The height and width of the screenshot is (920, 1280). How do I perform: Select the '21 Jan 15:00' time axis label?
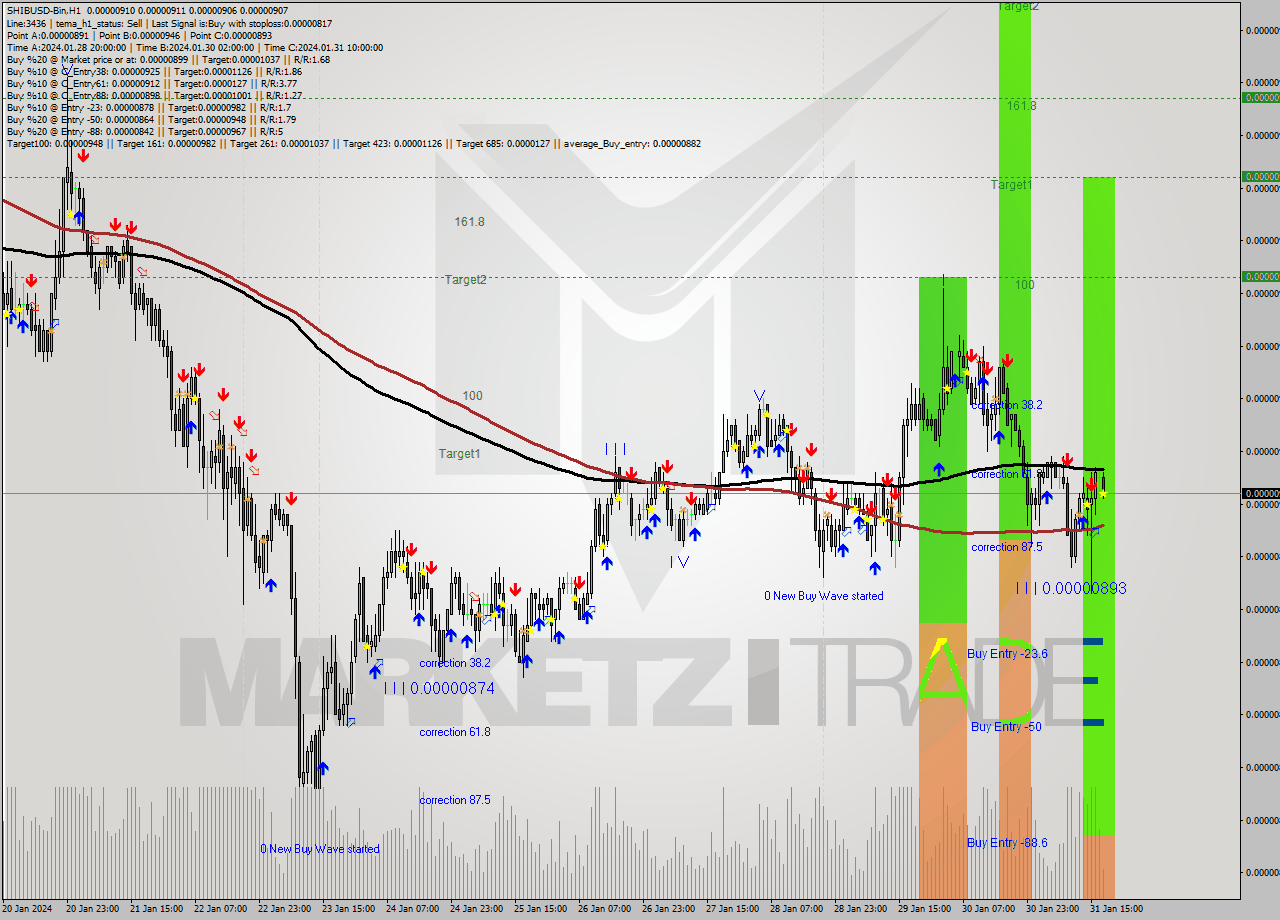155,909
